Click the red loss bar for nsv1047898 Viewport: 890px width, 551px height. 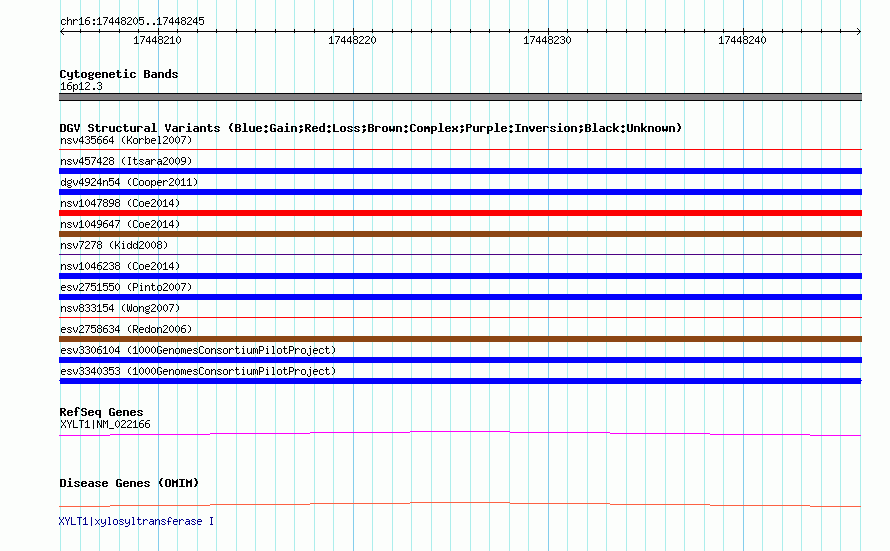point(460,213)
